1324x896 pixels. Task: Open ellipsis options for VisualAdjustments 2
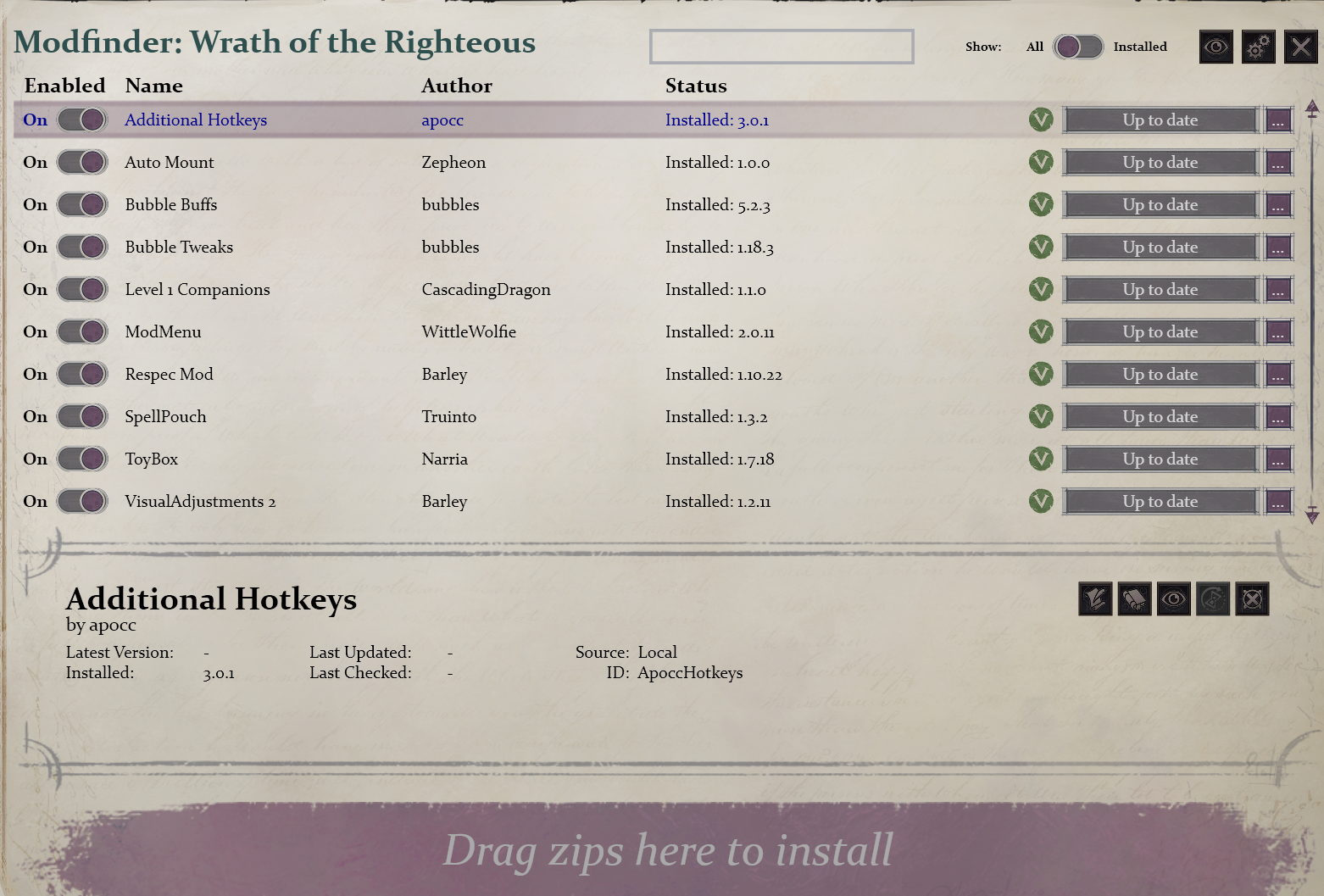pos(1278,501)
